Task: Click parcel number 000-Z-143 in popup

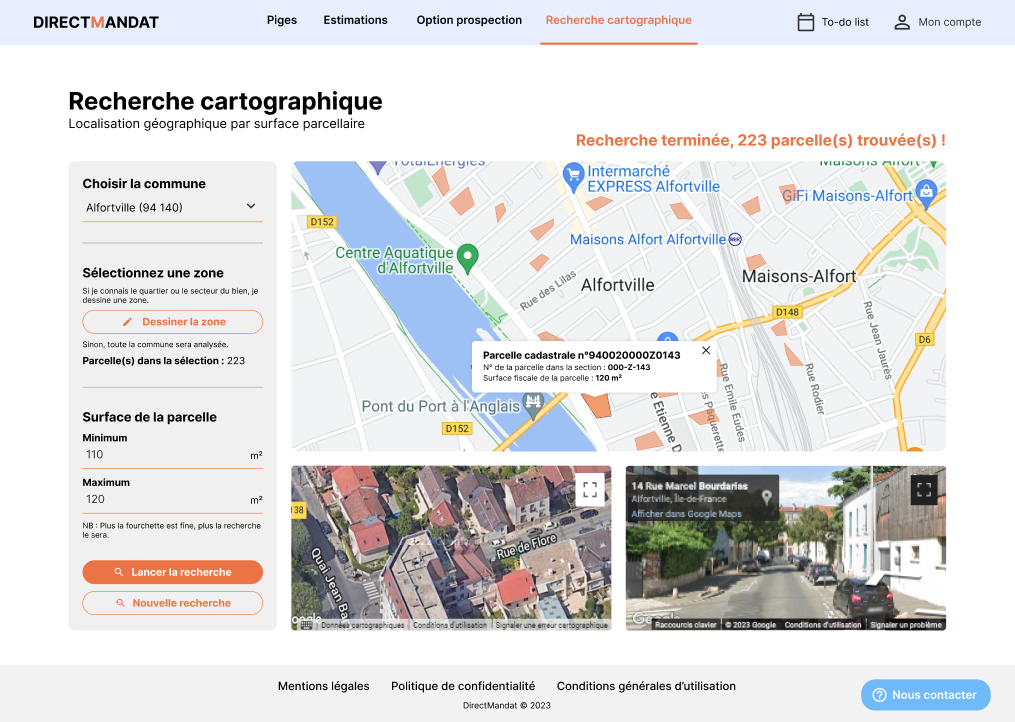Action: pyautogui.click(x=629, y=367)
